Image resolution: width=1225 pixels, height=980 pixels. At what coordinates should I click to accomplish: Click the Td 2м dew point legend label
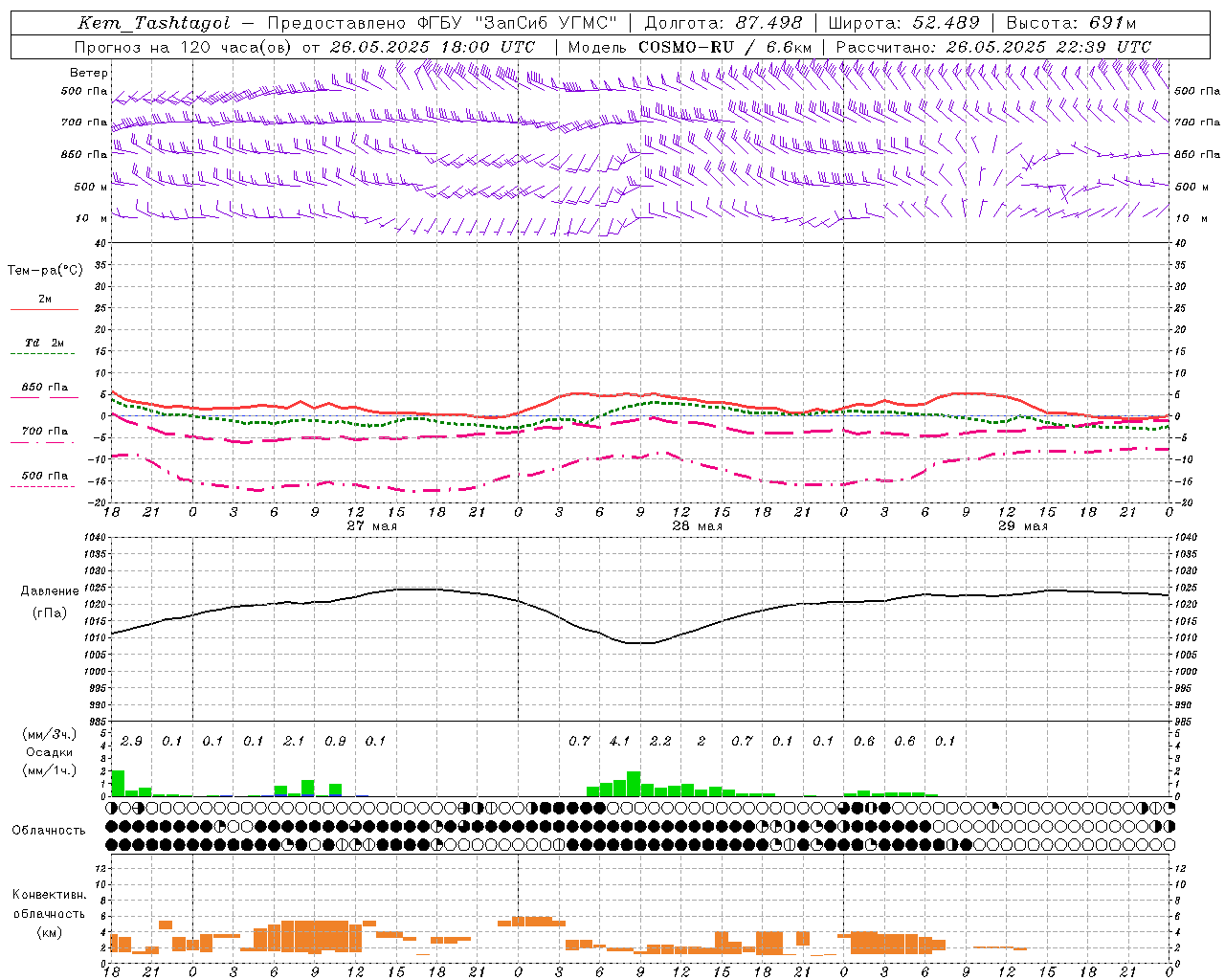point(44,343)
